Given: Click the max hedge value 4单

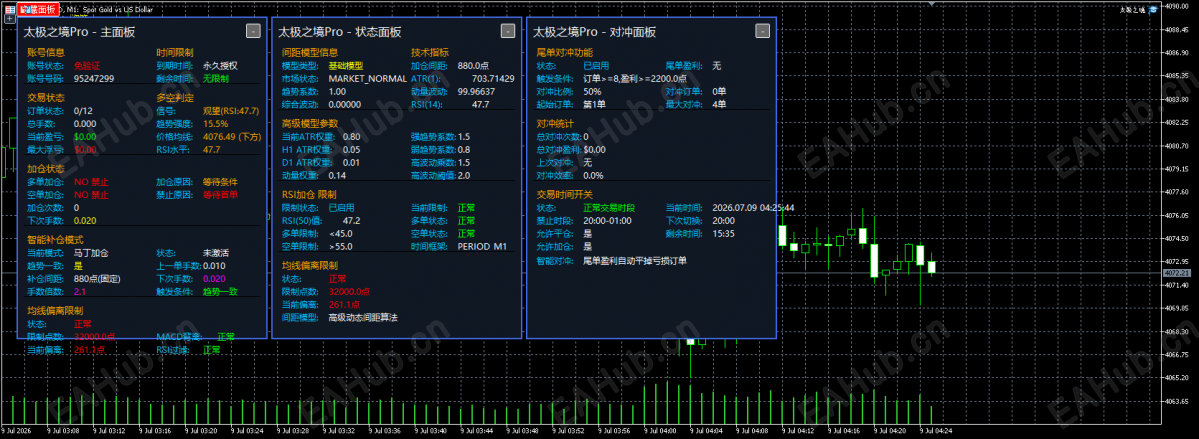Looking at the screenshot, I should (720, 104).
